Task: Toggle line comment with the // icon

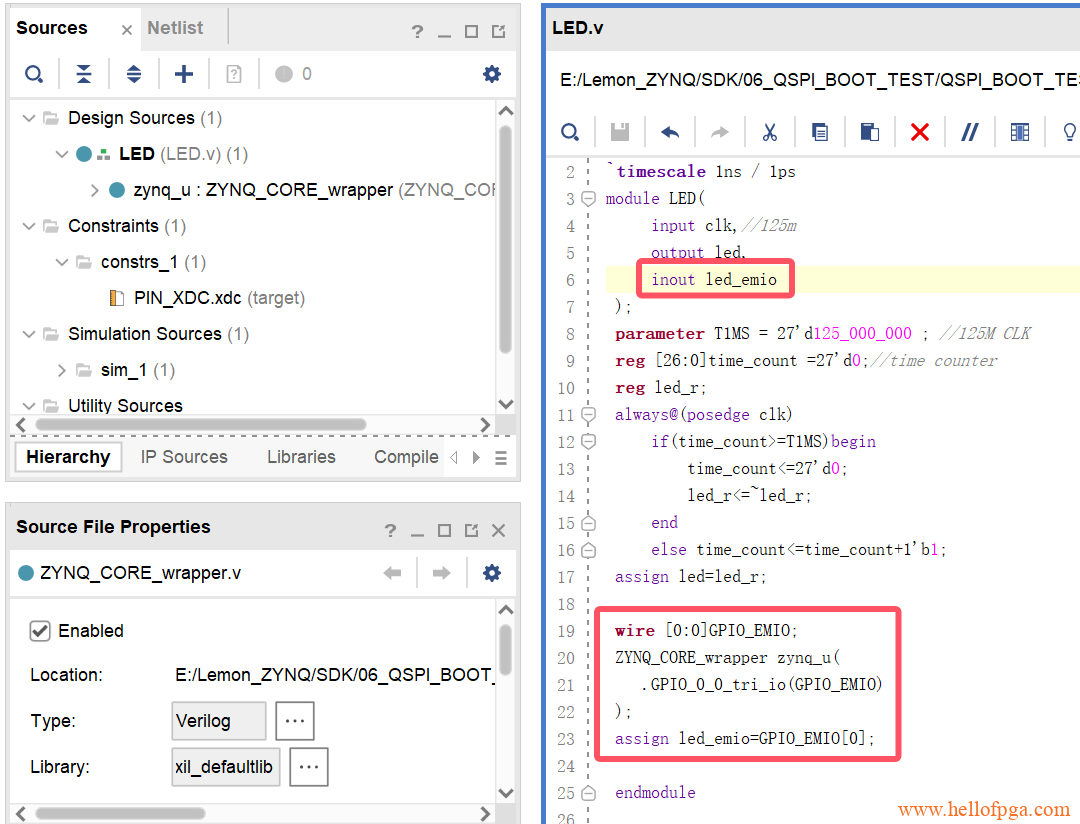Action: (x=969, y=132)
